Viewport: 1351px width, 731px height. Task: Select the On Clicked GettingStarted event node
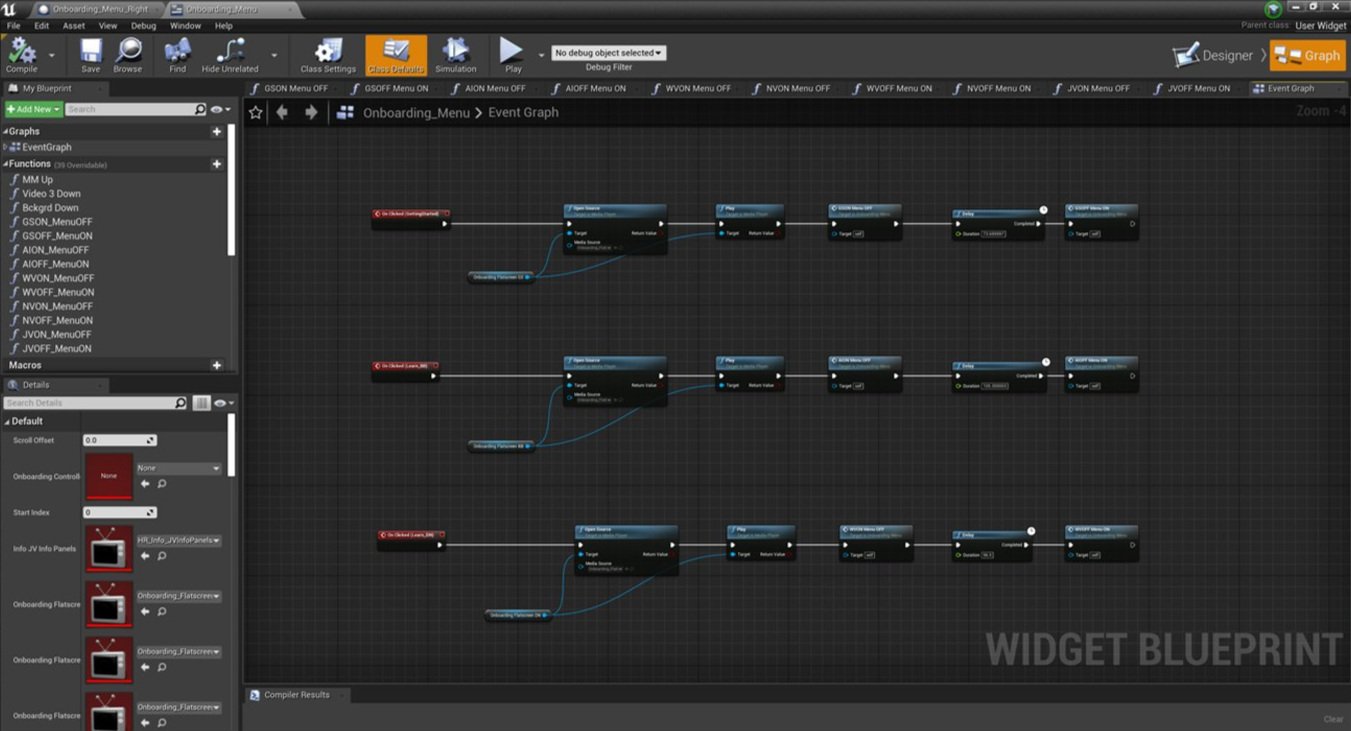(411, 218)
